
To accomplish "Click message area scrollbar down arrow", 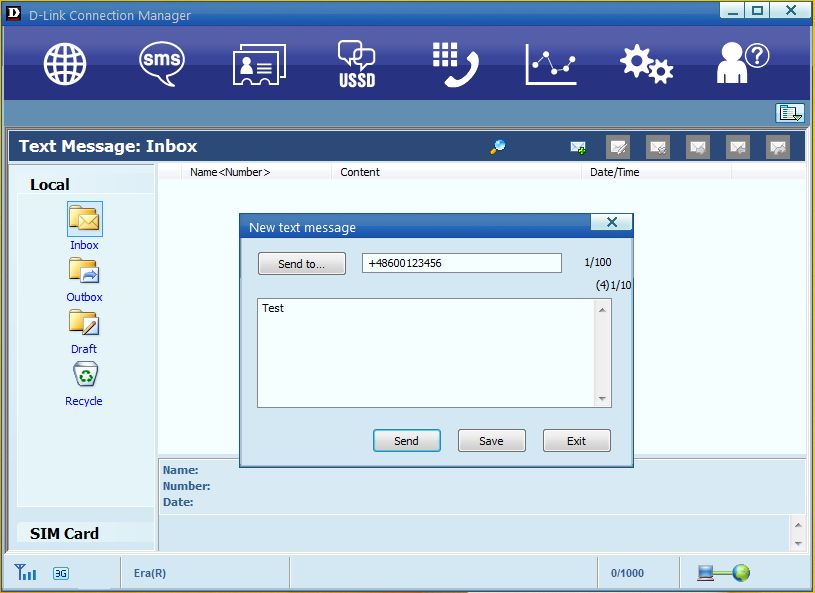I will tap(602, 399).
